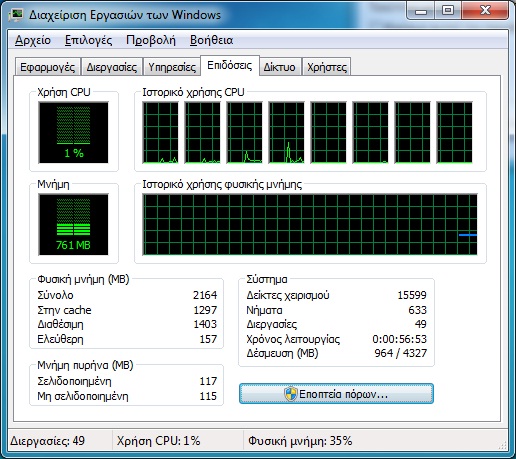Image resolution: width=516 pixels, height=459 pixels.
Task: Click the Σελιδοποιημένη value 117
Action: point(208,381)
